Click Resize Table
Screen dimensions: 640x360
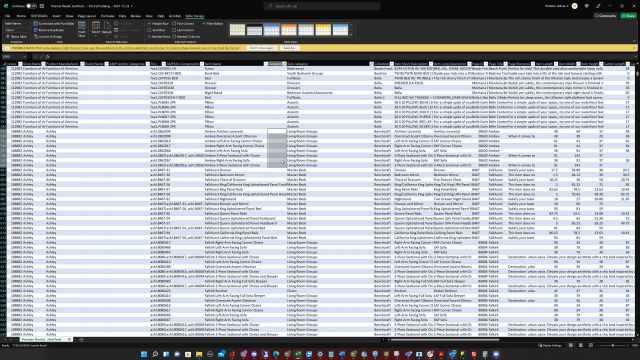[17, 36]
